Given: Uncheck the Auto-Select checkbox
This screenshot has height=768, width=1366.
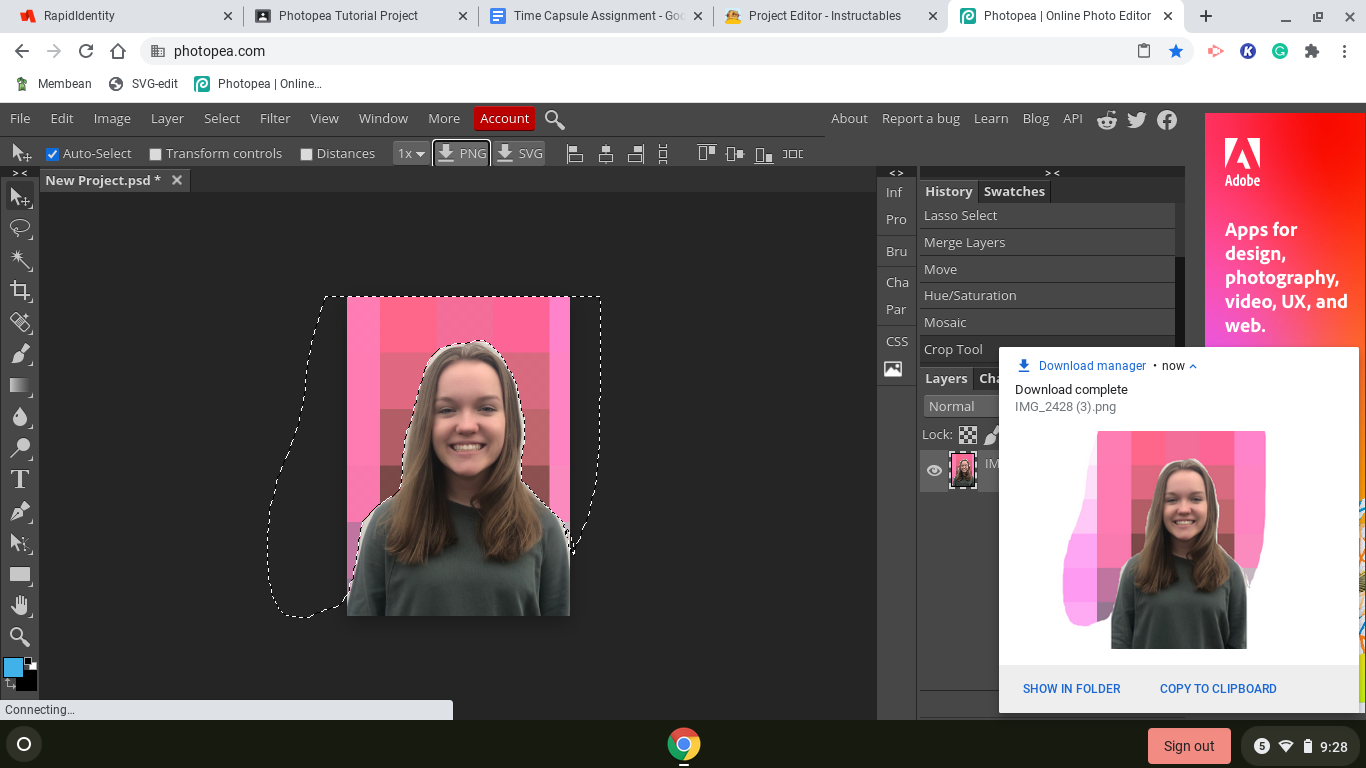Looking at the screenshot, I should tap(53, 153).
